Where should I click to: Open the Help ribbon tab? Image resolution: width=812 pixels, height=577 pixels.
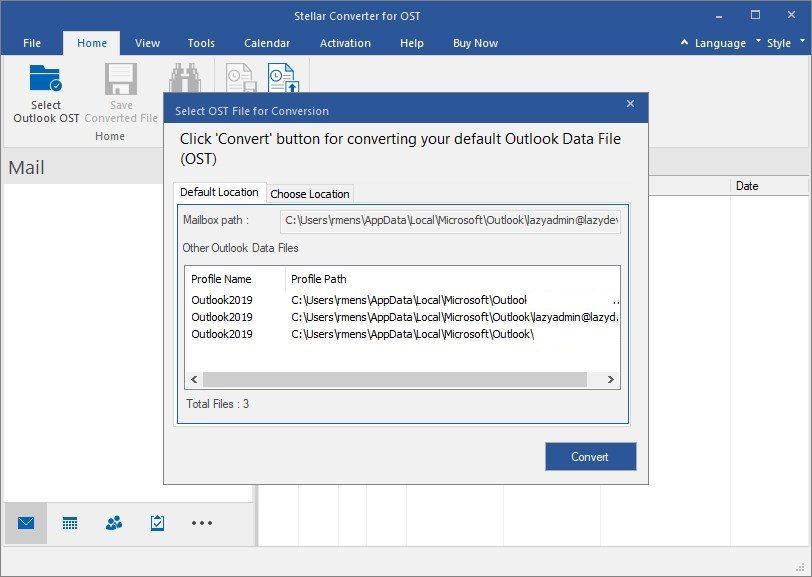[412, 43]
